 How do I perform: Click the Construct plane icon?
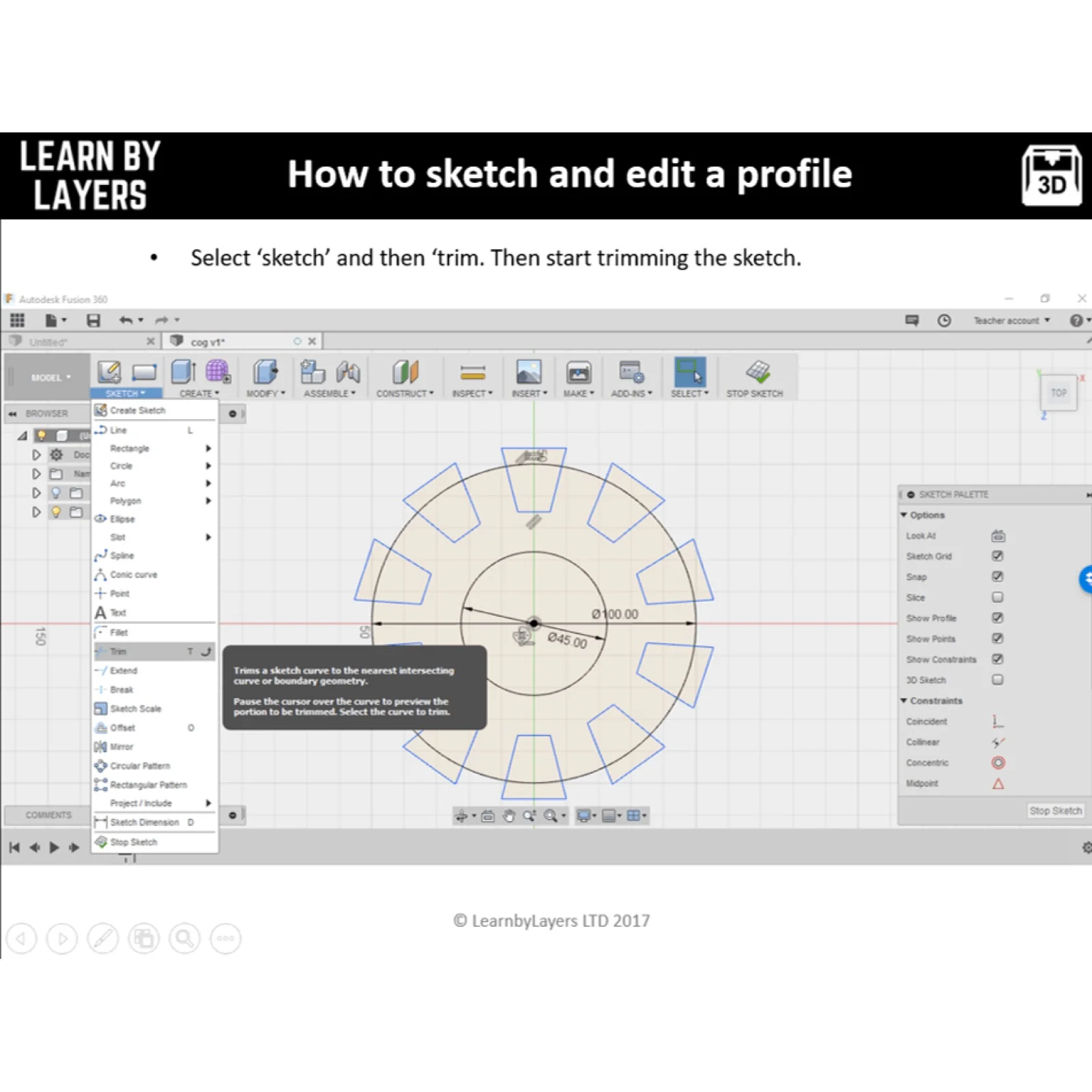point(405,372)
